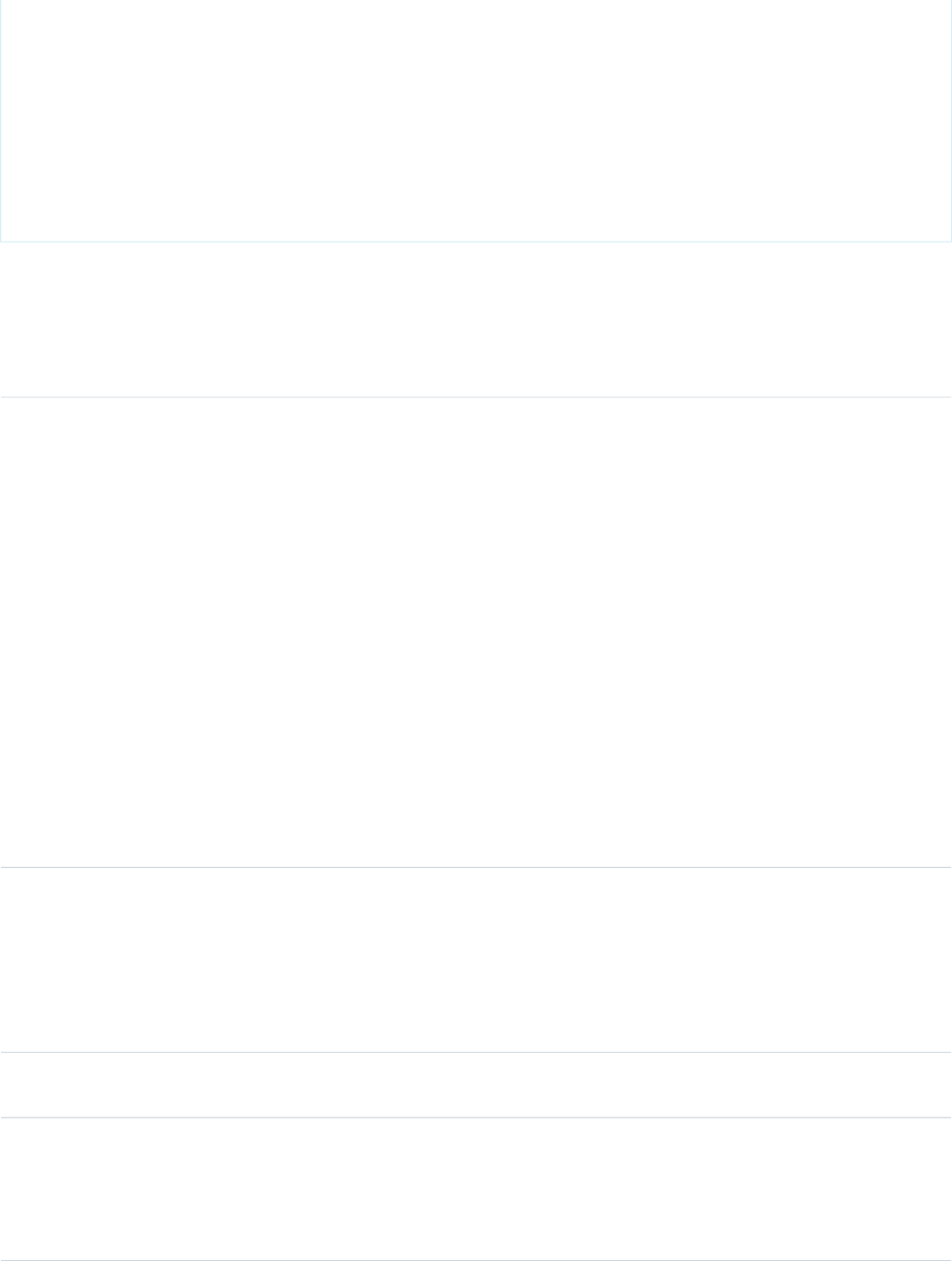Select the blank section below bordered panel
Image resolution: width=952 pixels, height=1261 pixels.
point(476,320)
